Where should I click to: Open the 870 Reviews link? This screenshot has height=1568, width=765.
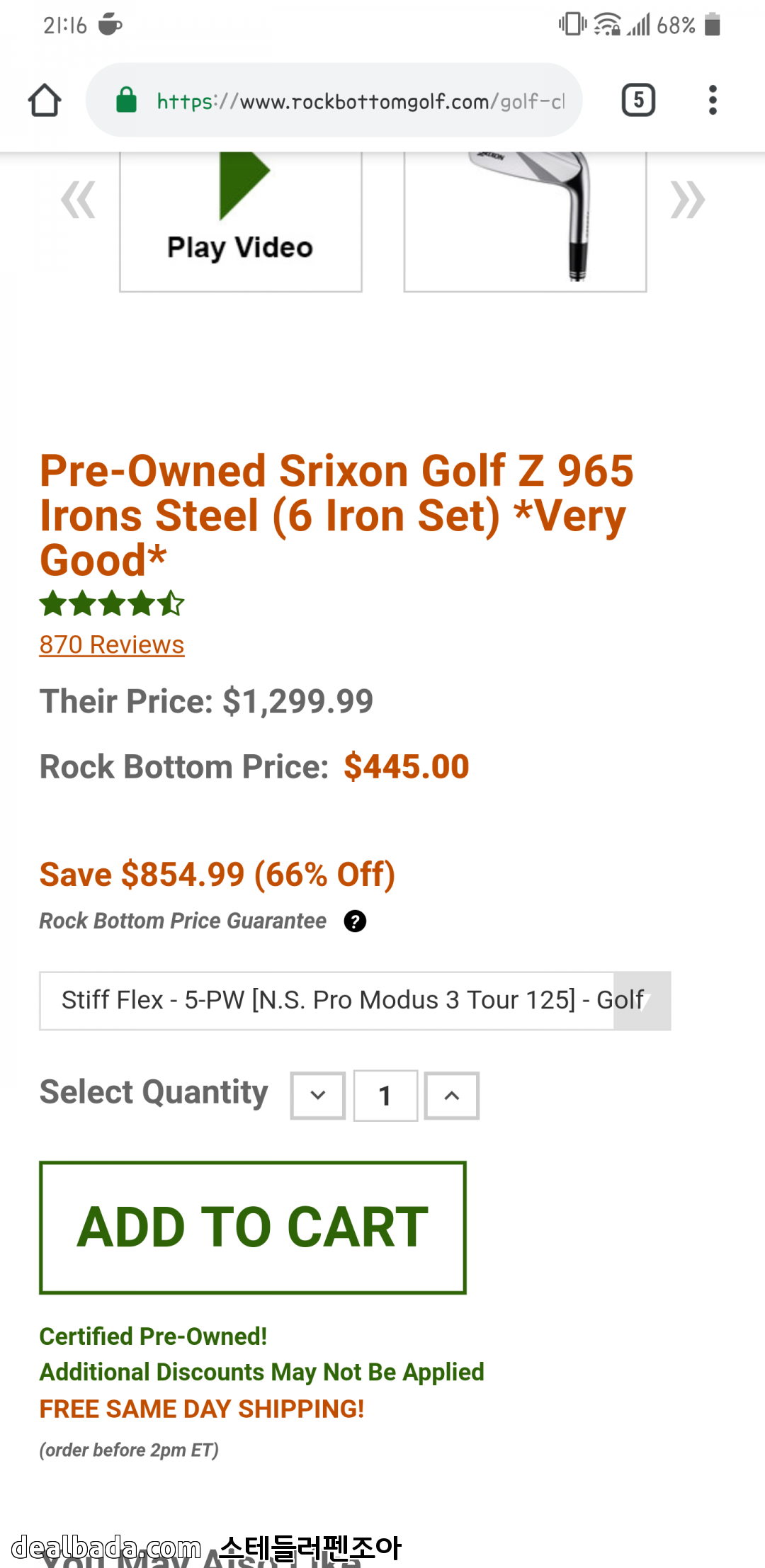pos(111,644)
